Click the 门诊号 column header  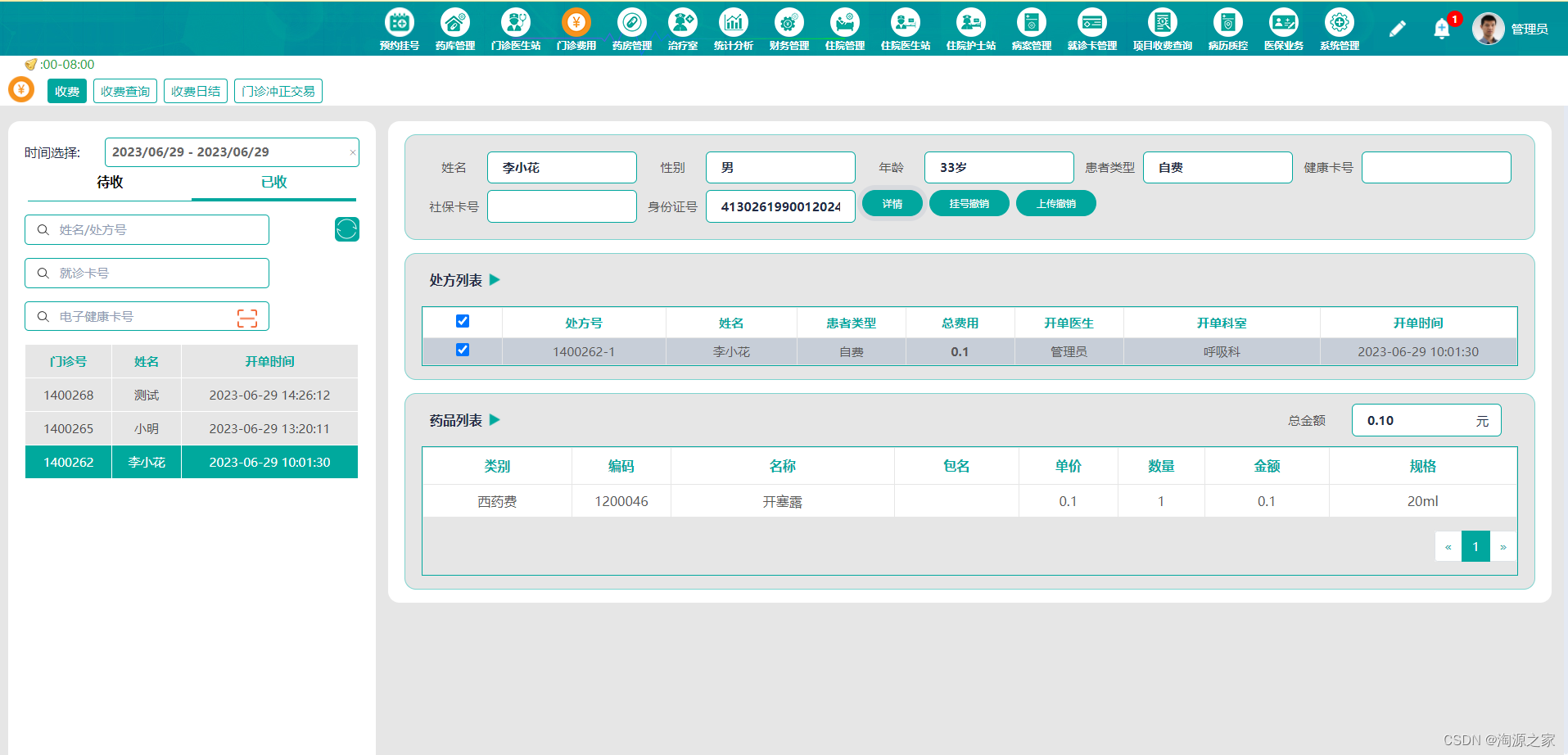(68, 361)
